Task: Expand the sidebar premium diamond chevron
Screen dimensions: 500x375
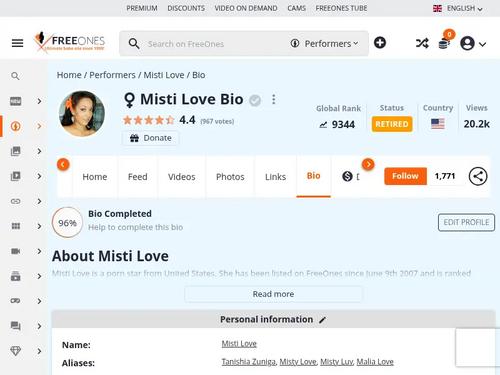Action: 39,351
